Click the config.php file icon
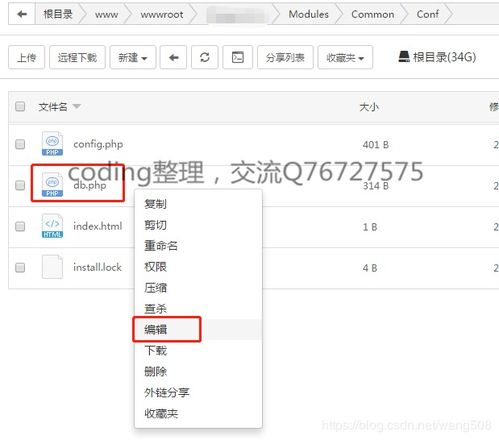This screenshot has height=440, width=499. click(x=52, y=144)
